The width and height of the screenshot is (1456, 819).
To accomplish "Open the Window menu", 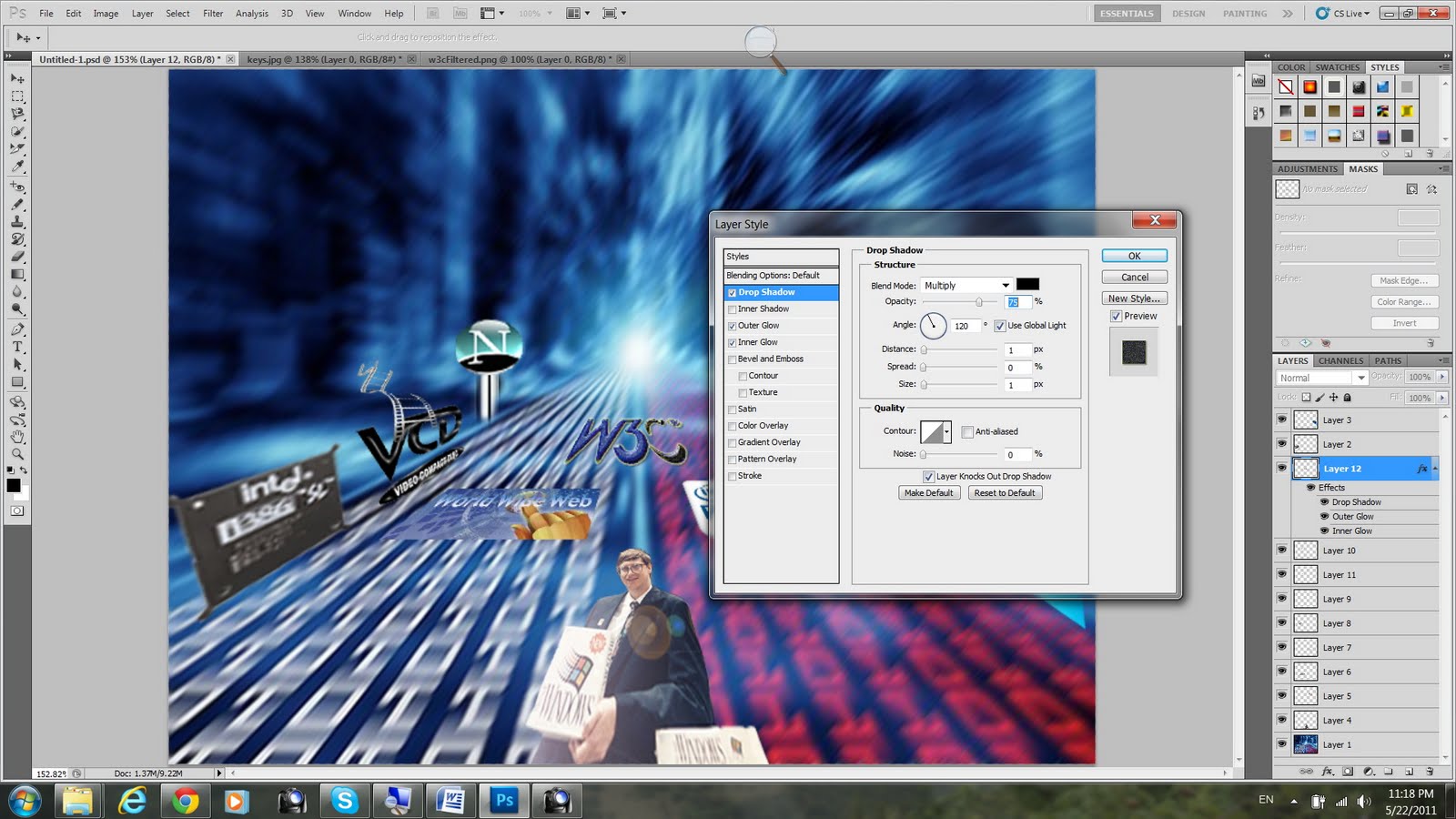I will (x=354, y=14).
